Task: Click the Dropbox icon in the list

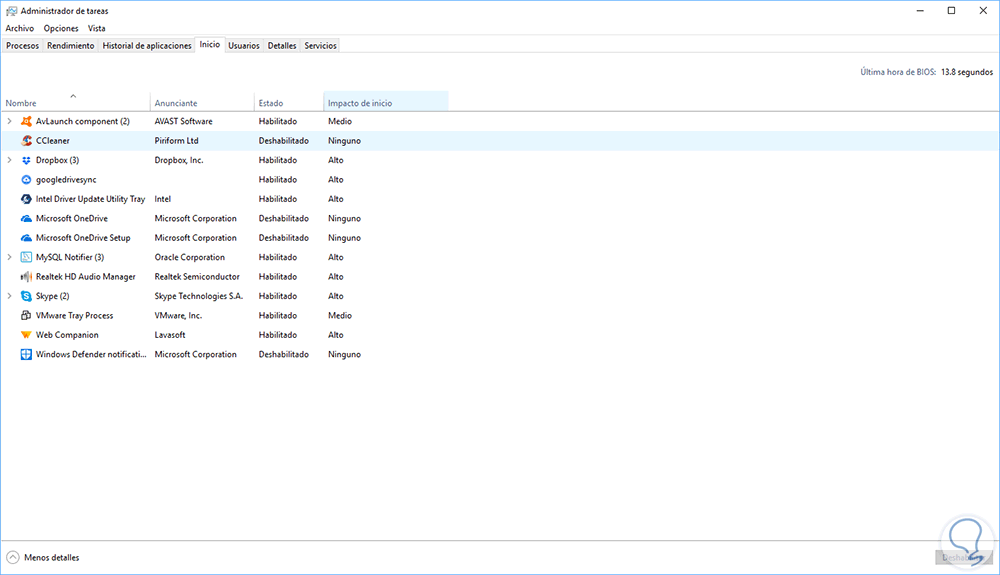Action: pos(26,160)
